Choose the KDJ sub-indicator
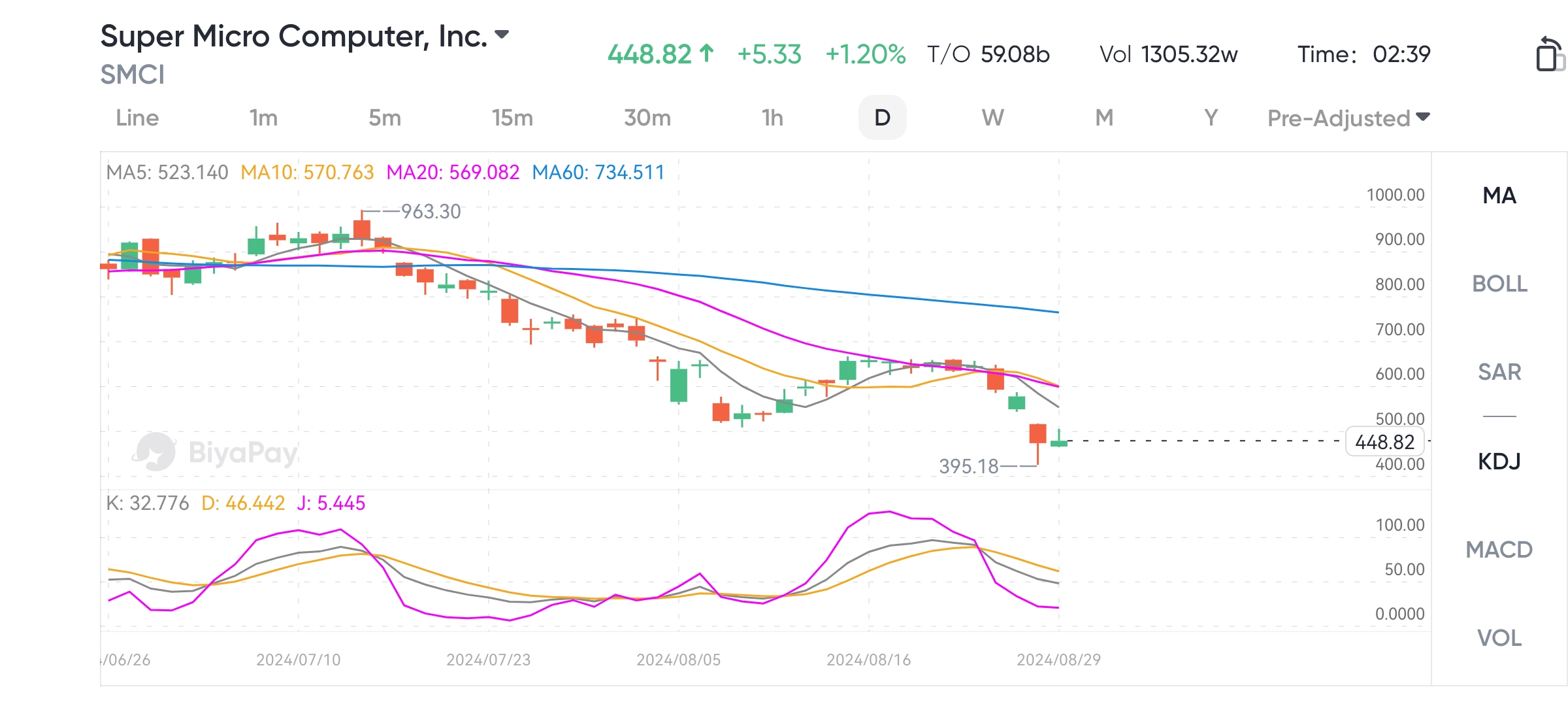Screen dimensions: 1568x706 click(x=1499, y=462)
